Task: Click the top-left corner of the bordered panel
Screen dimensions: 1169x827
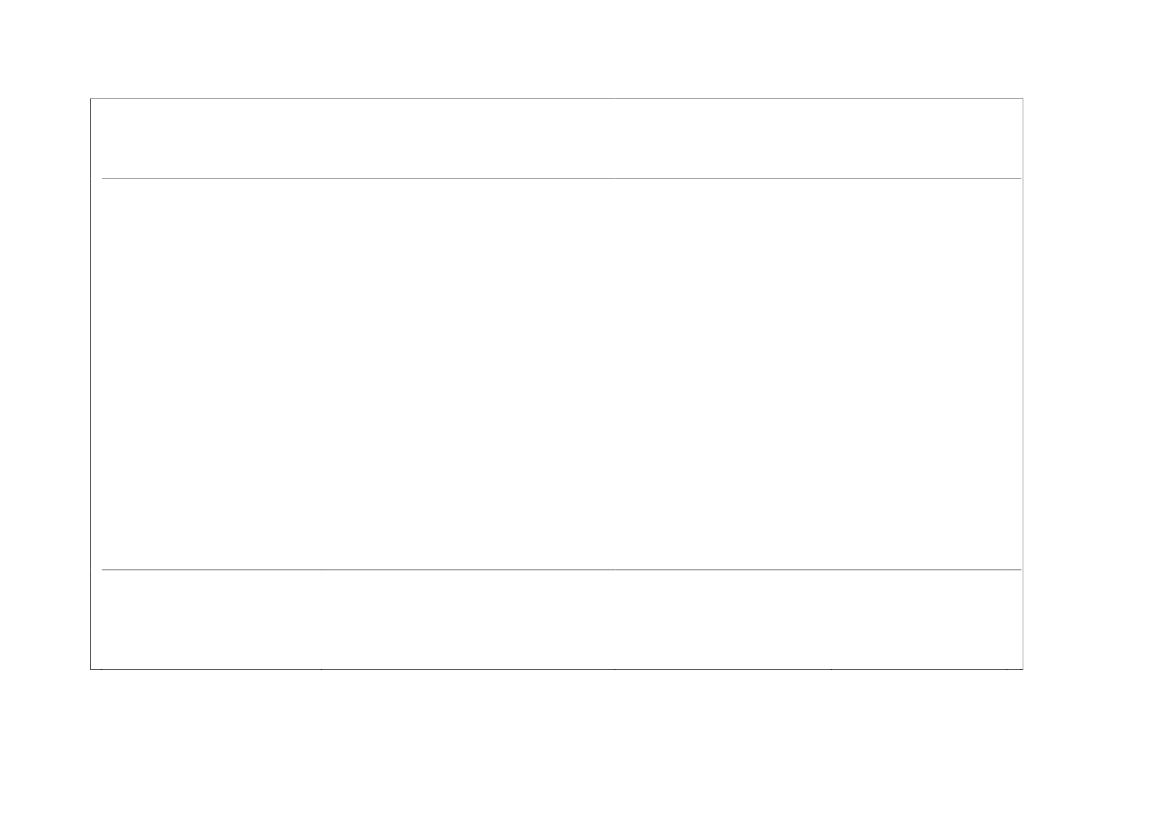Action: [x=91, y=99]
